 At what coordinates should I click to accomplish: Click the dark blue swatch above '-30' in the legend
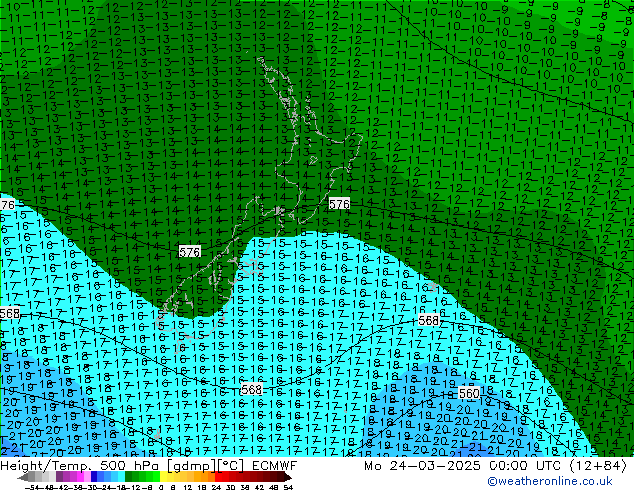coord(94,476)
